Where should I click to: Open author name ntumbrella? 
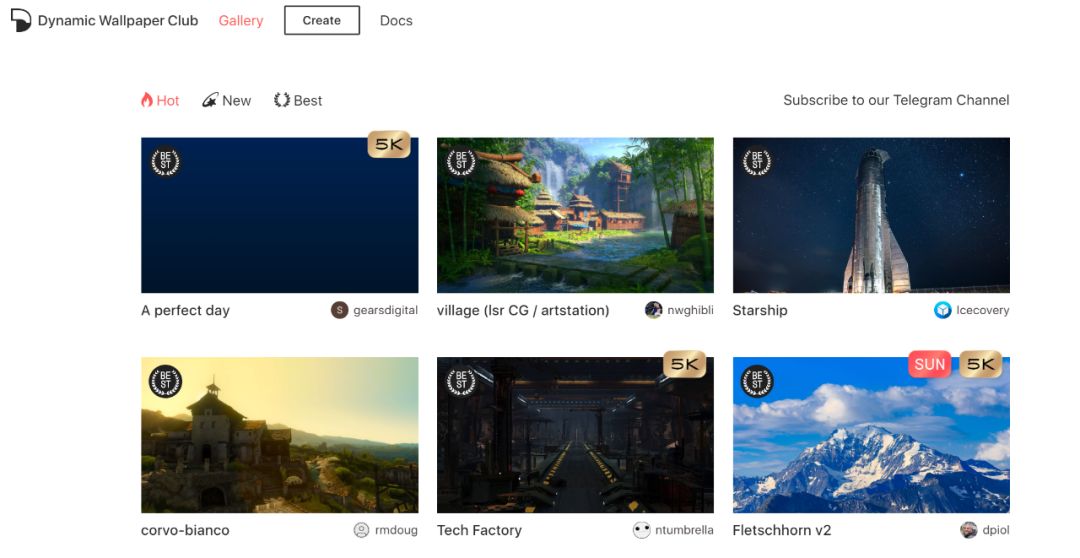click(x=684, y=530)
